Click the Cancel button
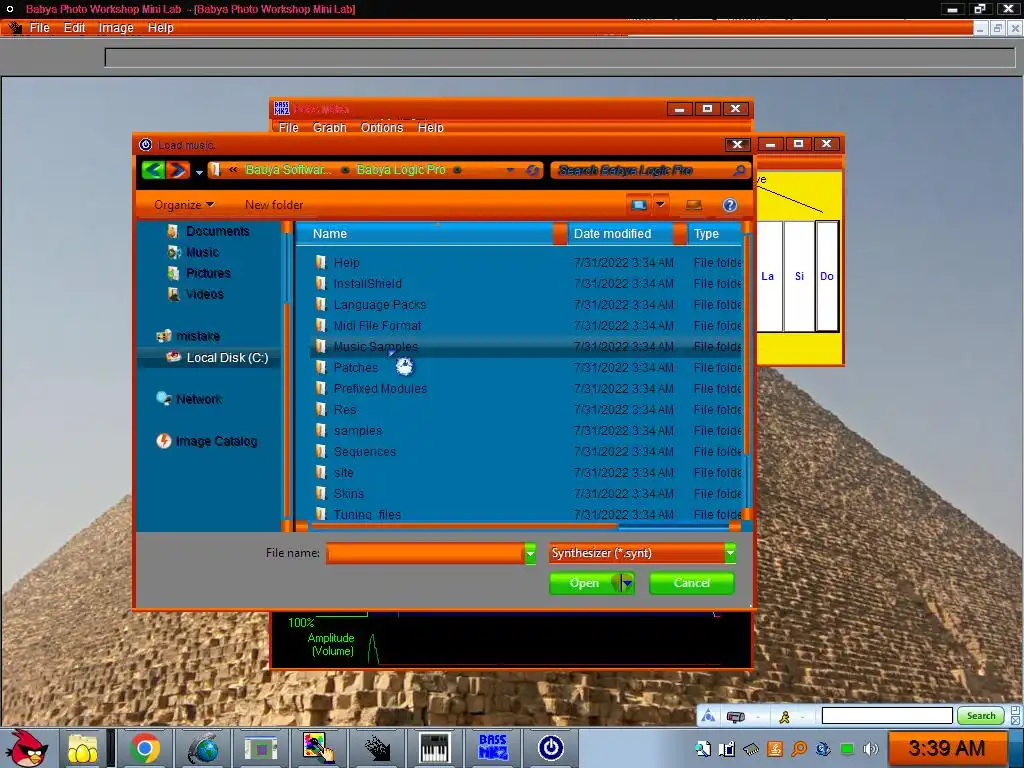This screenshot has width=1024, height=768. tap(692, 583)
